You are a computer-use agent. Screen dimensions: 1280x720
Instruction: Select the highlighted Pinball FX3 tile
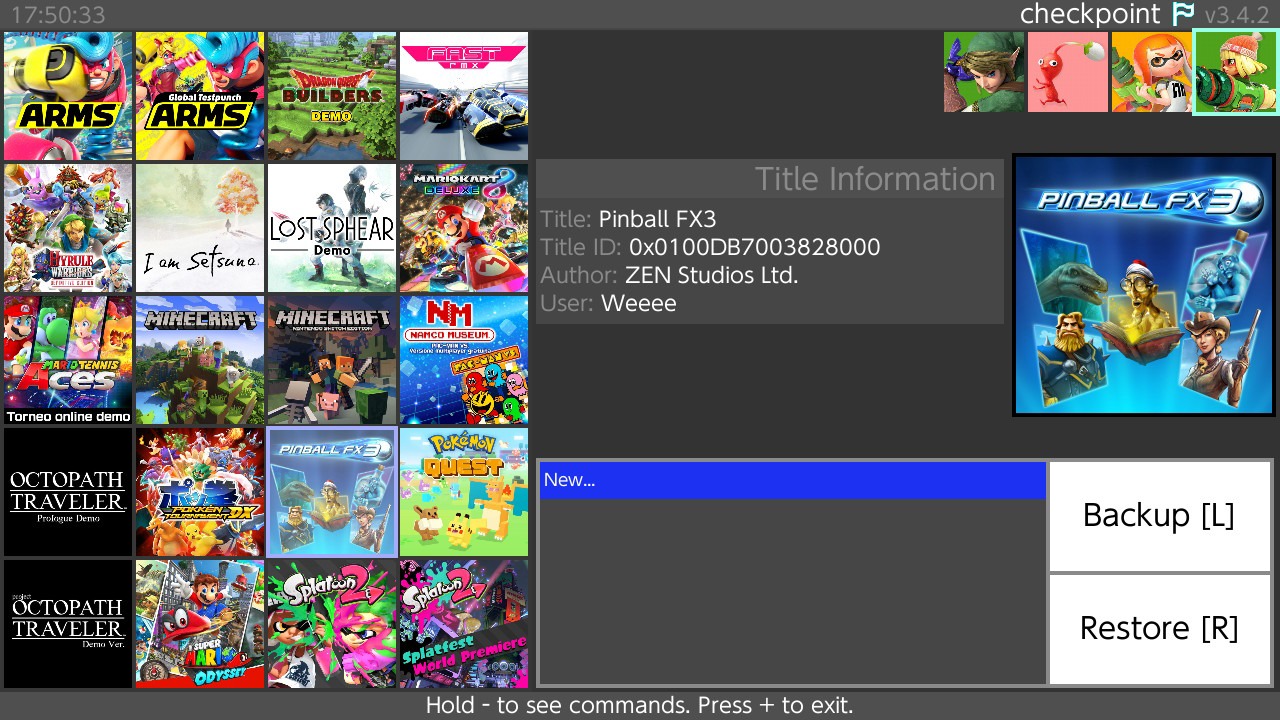pyautogui.click(x=332, y=492)
